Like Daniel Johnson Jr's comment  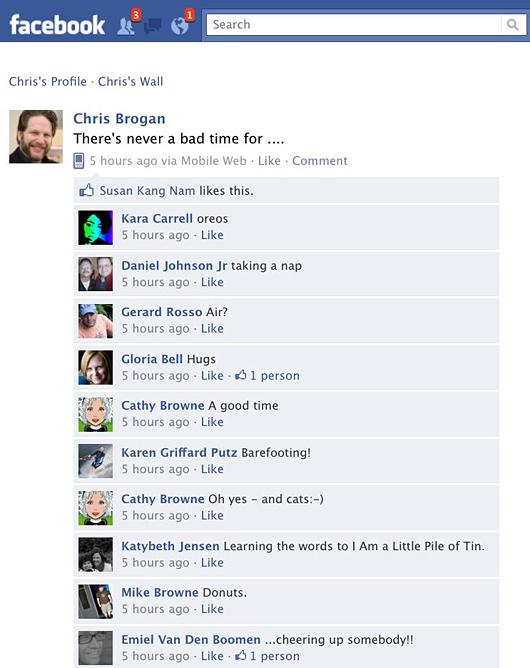212,282
